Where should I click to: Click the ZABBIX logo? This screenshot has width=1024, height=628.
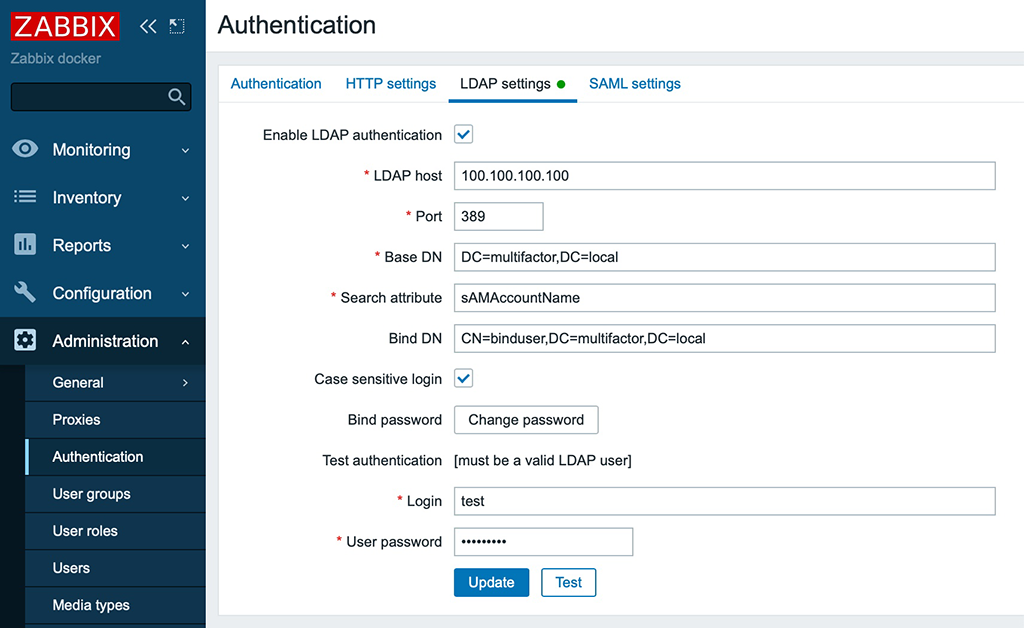[x=65, y=26]
